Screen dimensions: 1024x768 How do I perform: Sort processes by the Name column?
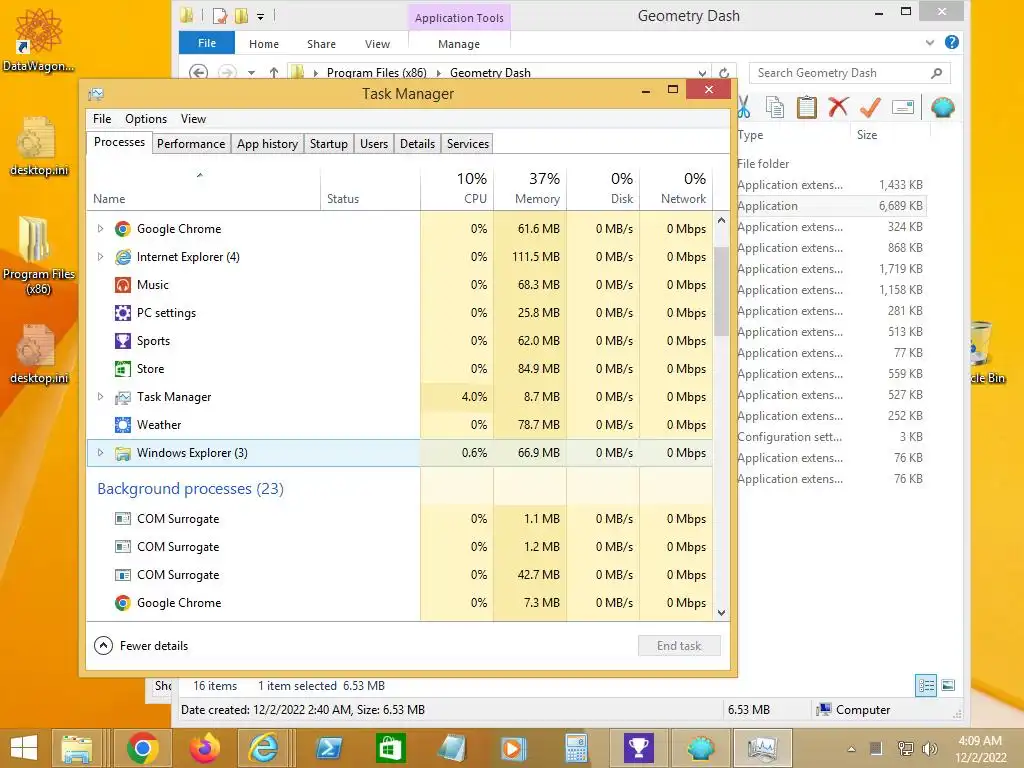[x=203, y=188]
